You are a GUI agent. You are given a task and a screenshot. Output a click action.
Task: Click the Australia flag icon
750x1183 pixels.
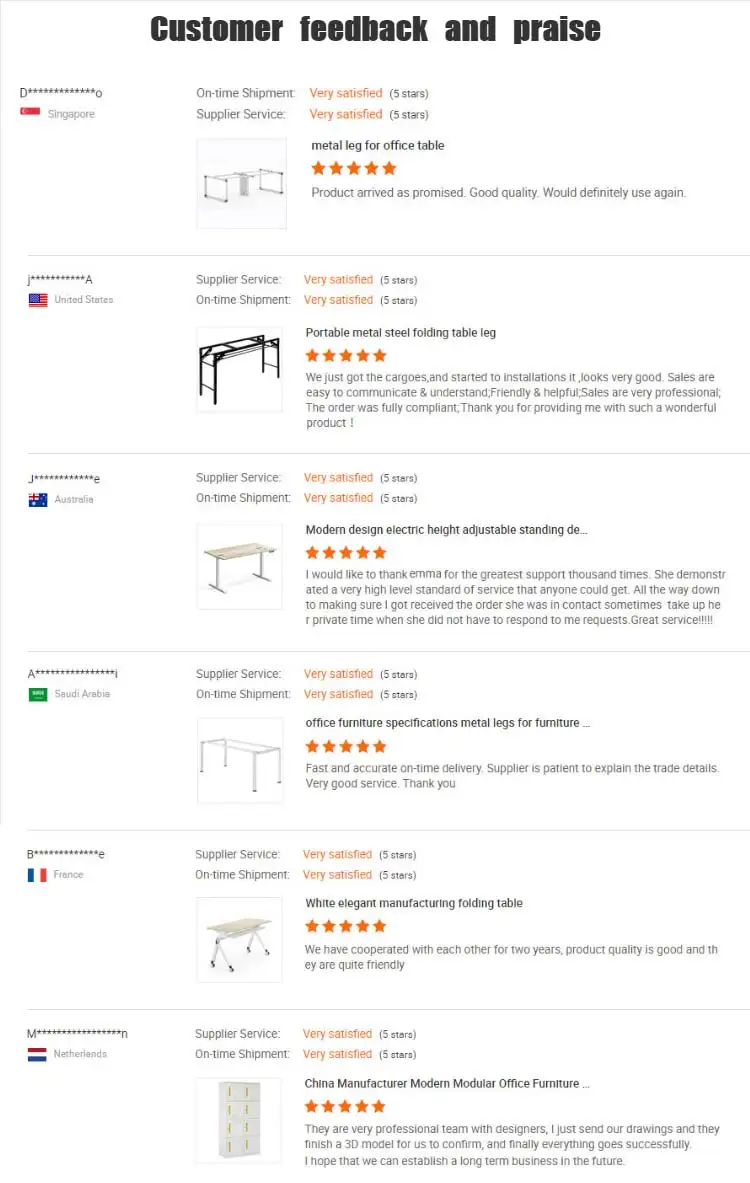[x=38, y=499]
